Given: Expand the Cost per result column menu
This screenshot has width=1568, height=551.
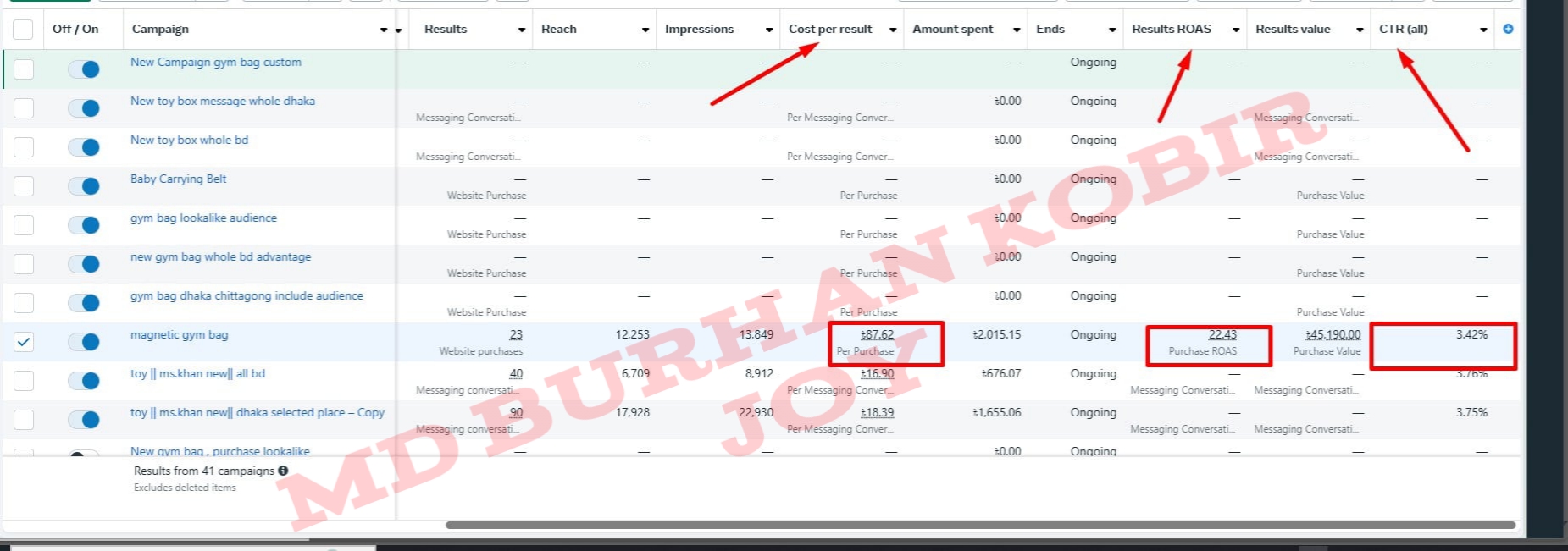Looking at the screenshot, I should [892, 30].
